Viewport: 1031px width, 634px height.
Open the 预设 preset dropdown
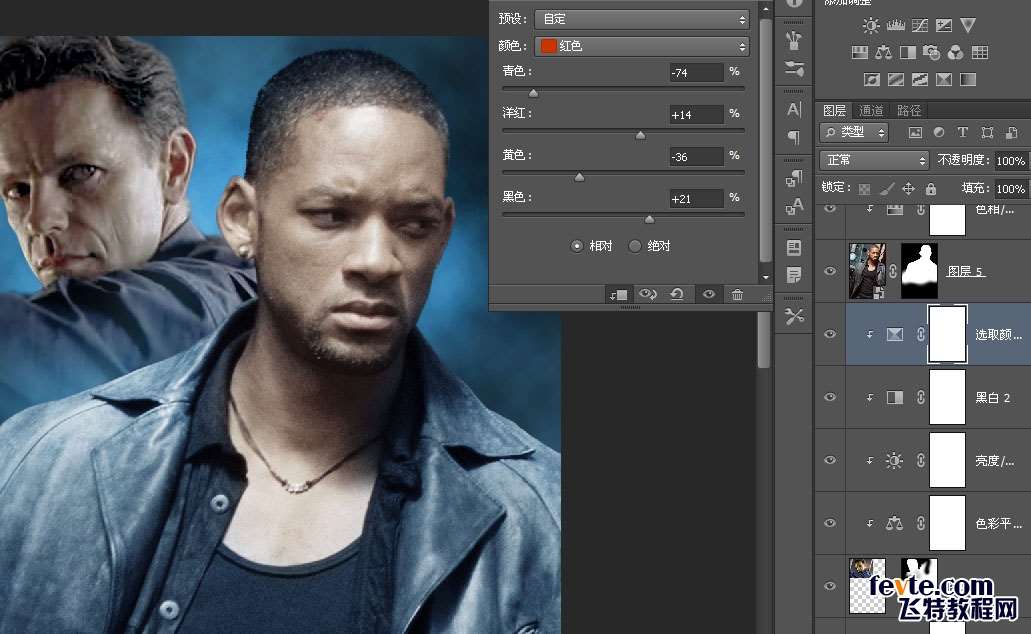[x=642, y=19]
